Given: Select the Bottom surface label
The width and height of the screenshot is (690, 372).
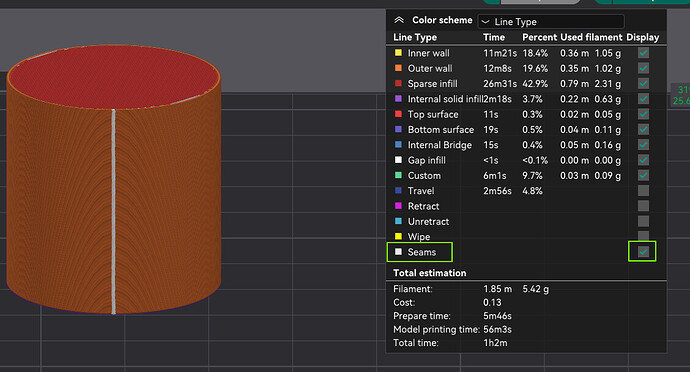Looking at the screenshot, I should click(441, 130).
